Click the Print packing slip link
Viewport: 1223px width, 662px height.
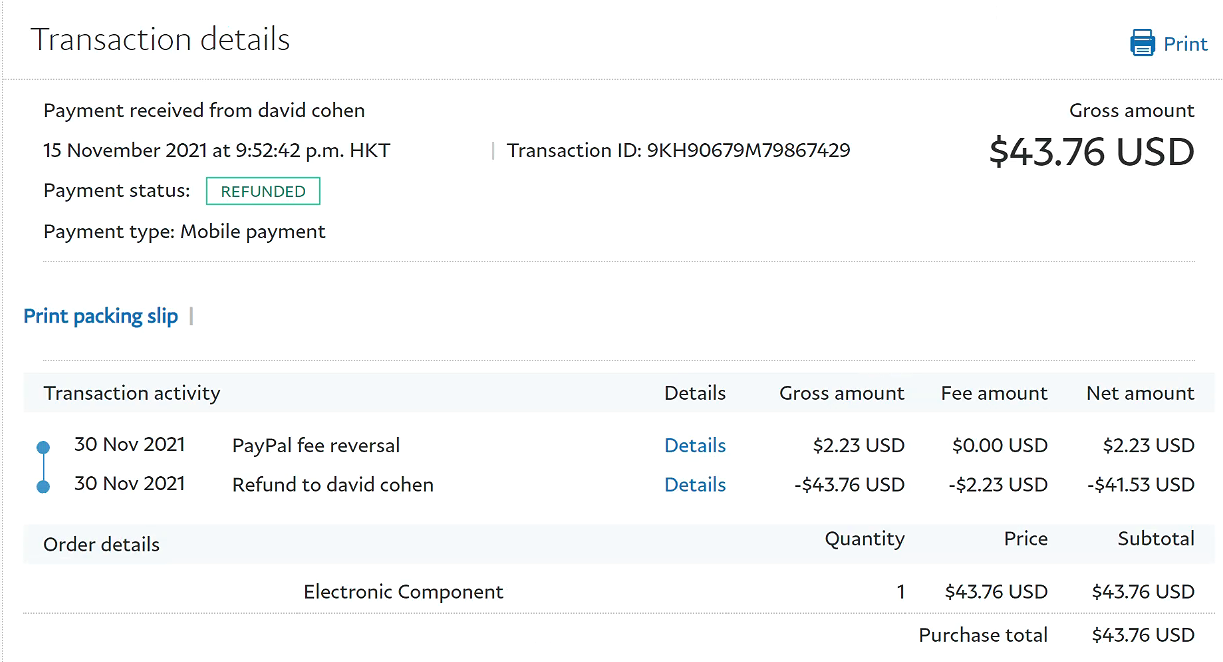[x=101, y=316]
